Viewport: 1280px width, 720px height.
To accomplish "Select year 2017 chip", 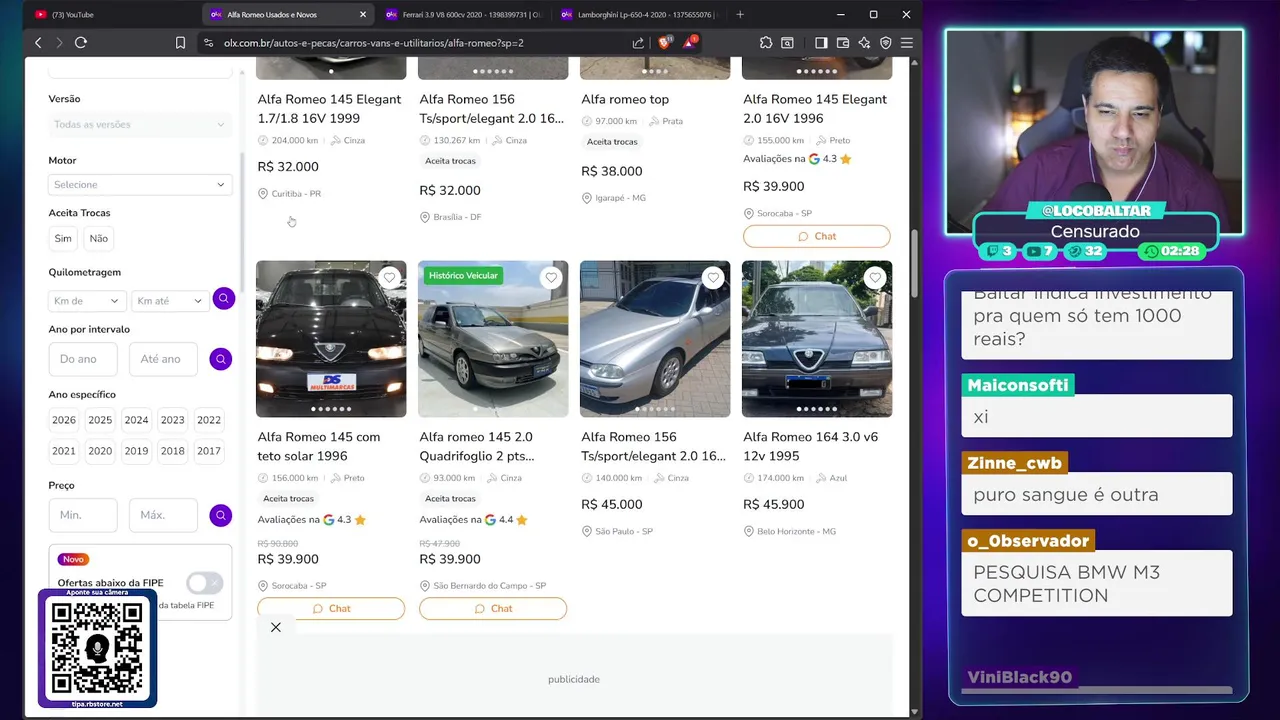I will coord(209,451).
